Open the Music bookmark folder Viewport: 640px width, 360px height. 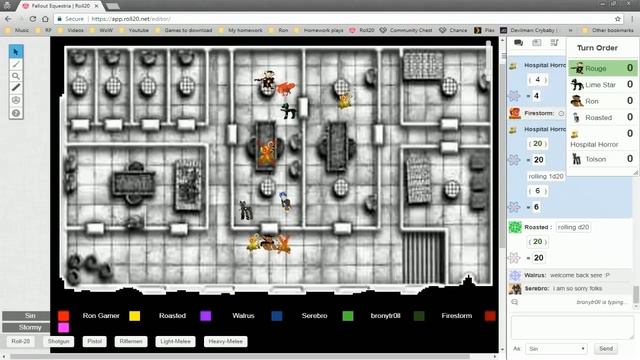click(x=18, y=30)
